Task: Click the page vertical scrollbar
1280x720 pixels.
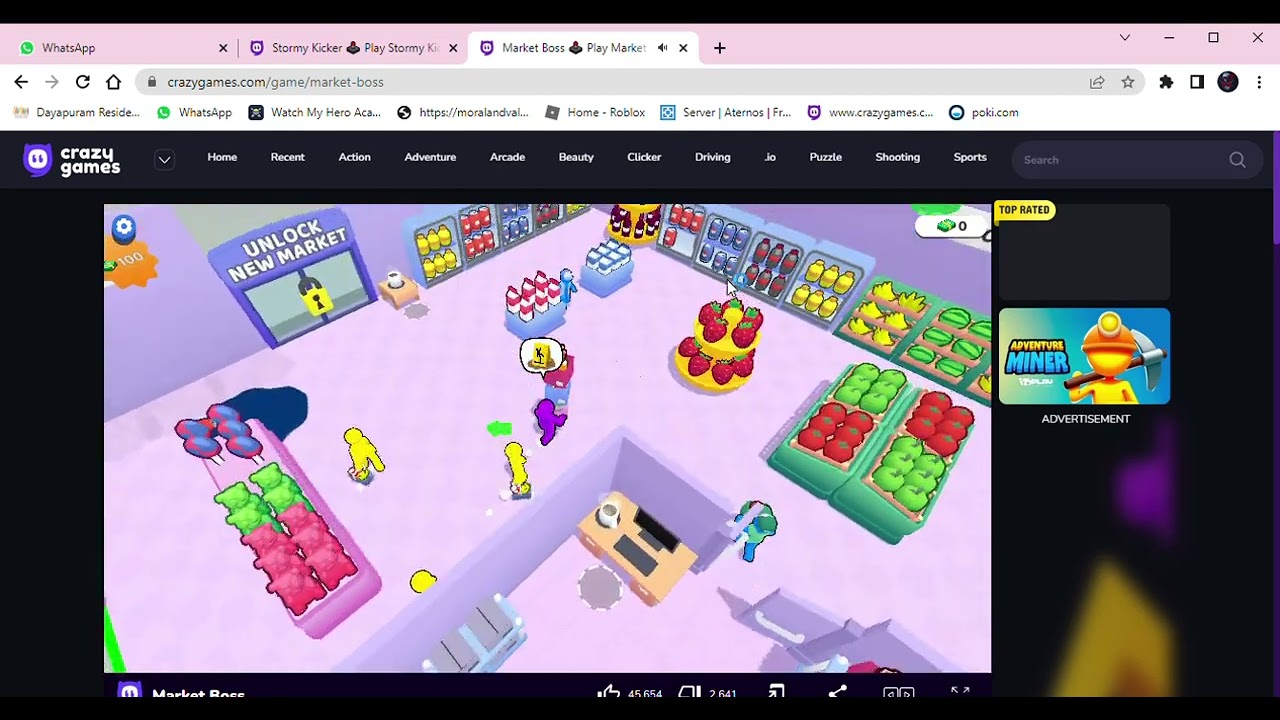Action: 1276,190
